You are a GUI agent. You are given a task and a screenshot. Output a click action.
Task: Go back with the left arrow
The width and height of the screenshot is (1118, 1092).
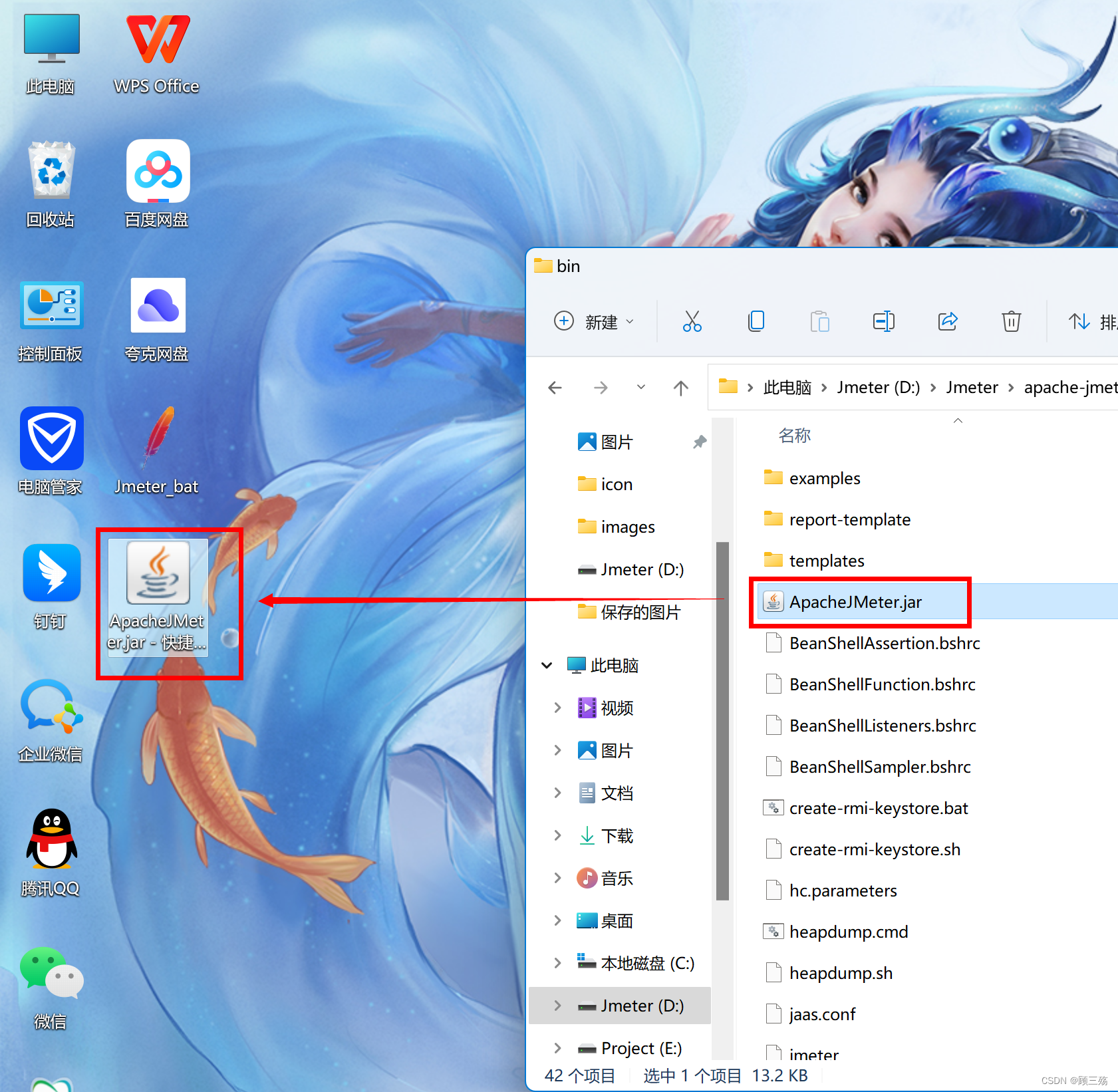(x=555, y=388)
